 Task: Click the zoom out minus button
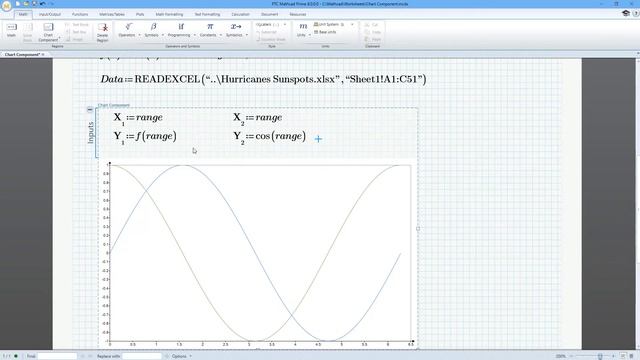click(x=571, y=356)
